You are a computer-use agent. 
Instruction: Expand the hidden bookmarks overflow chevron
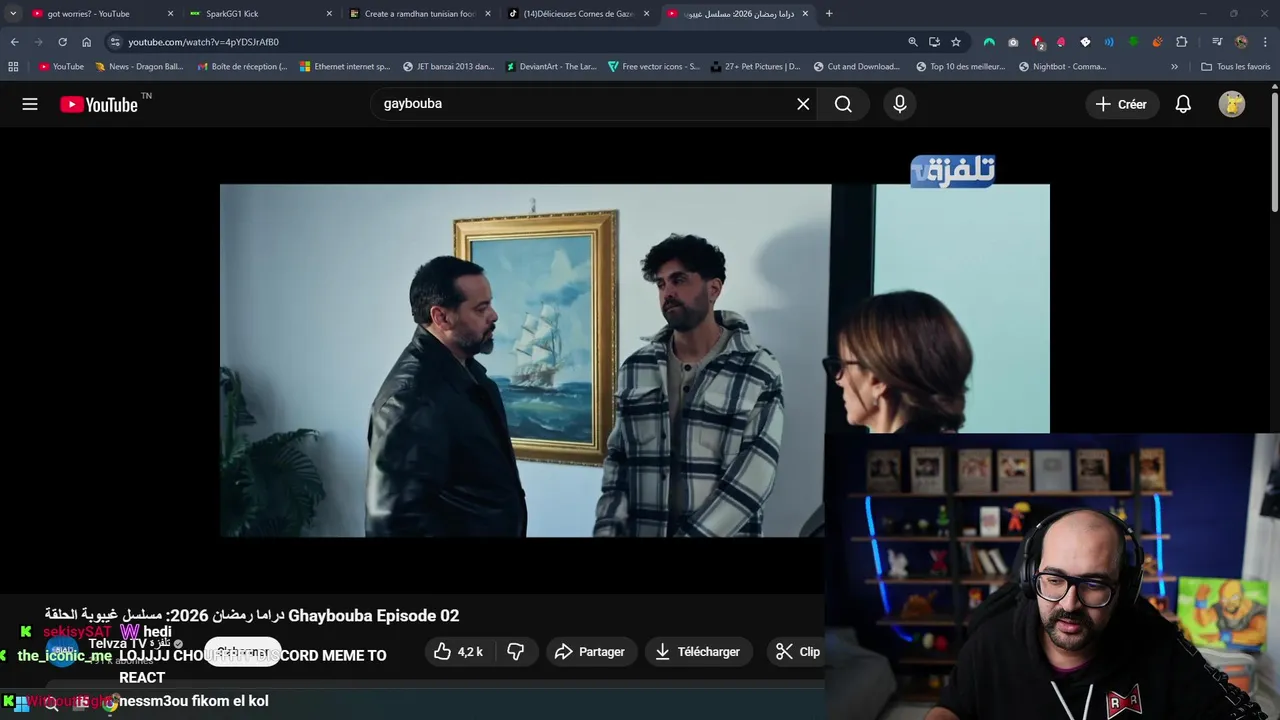1174,67
